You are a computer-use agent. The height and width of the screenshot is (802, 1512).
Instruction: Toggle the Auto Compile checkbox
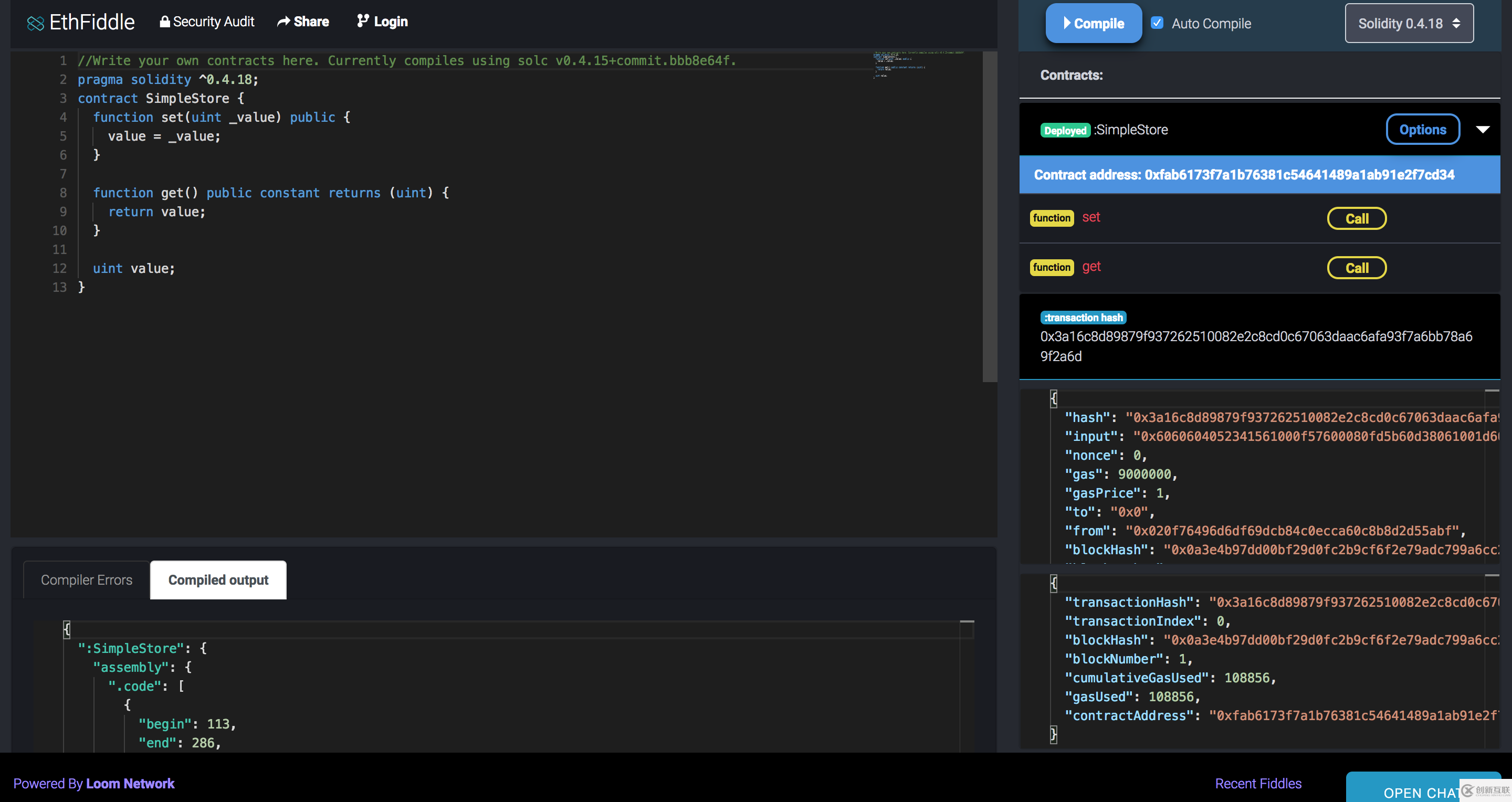point(1157,23)
